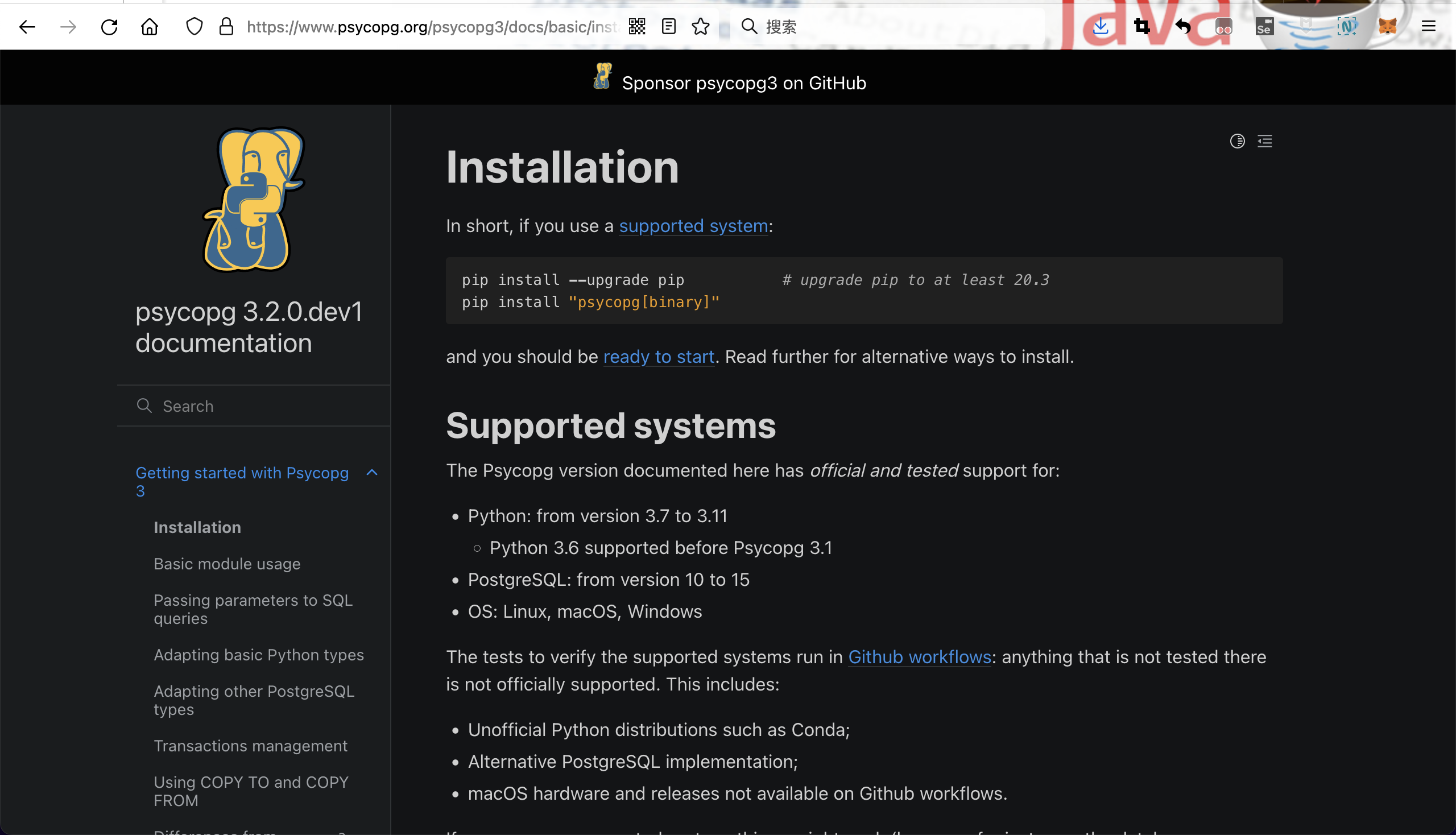Click the search magnifier icon in sidebar
The image size is (1456, 835).
tap(145, 406)
